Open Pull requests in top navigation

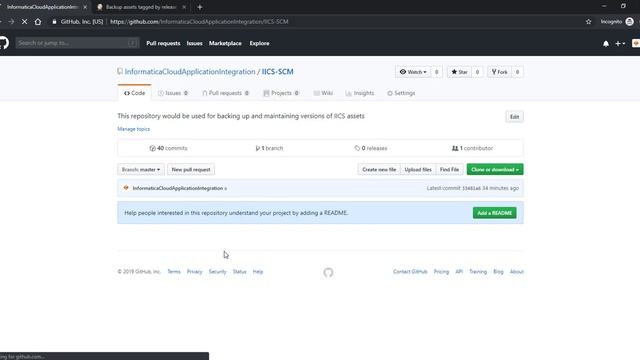(163, 43)
